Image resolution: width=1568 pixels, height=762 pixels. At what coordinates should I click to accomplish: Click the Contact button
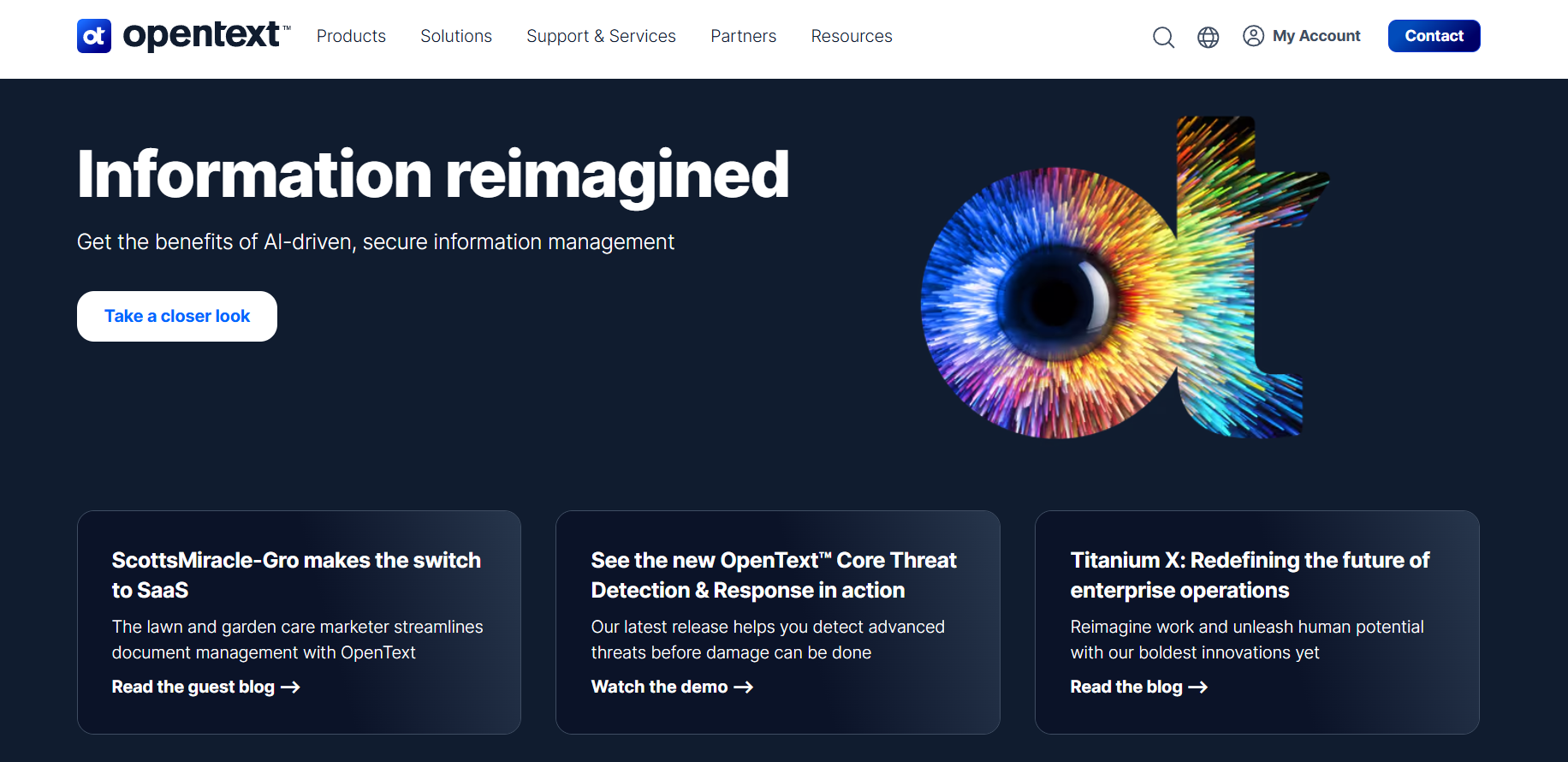(1434, 36)
